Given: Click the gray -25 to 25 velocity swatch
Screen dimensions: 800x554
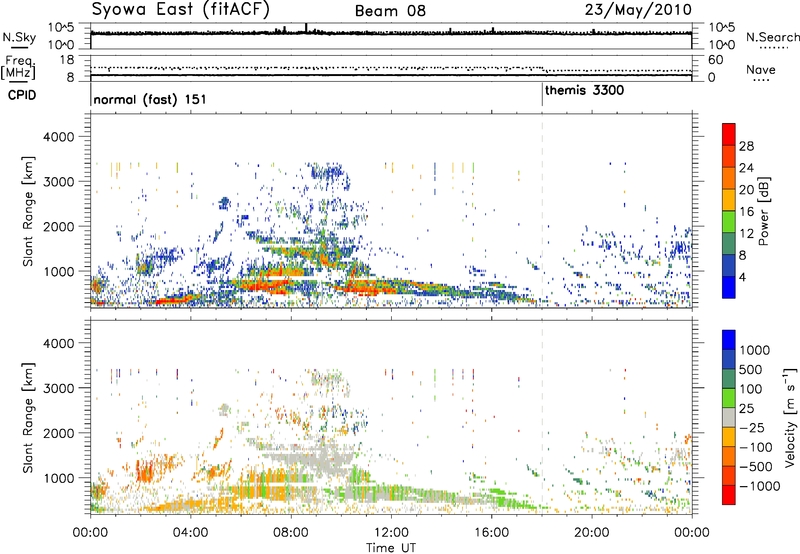Looking at the screenshot, I should 729,417.
